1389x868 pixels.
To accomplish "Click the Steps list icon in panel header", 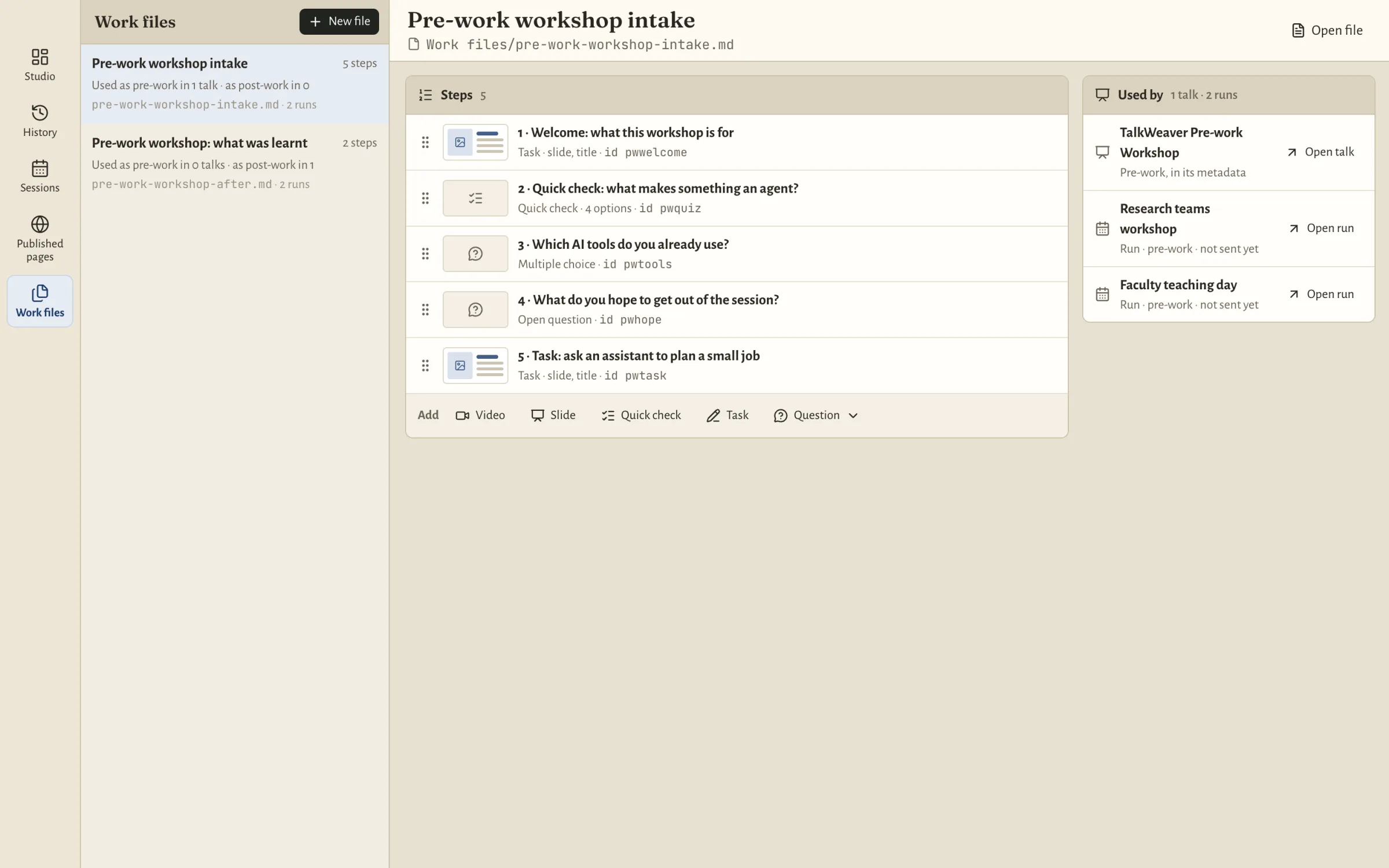I will 425,95.
